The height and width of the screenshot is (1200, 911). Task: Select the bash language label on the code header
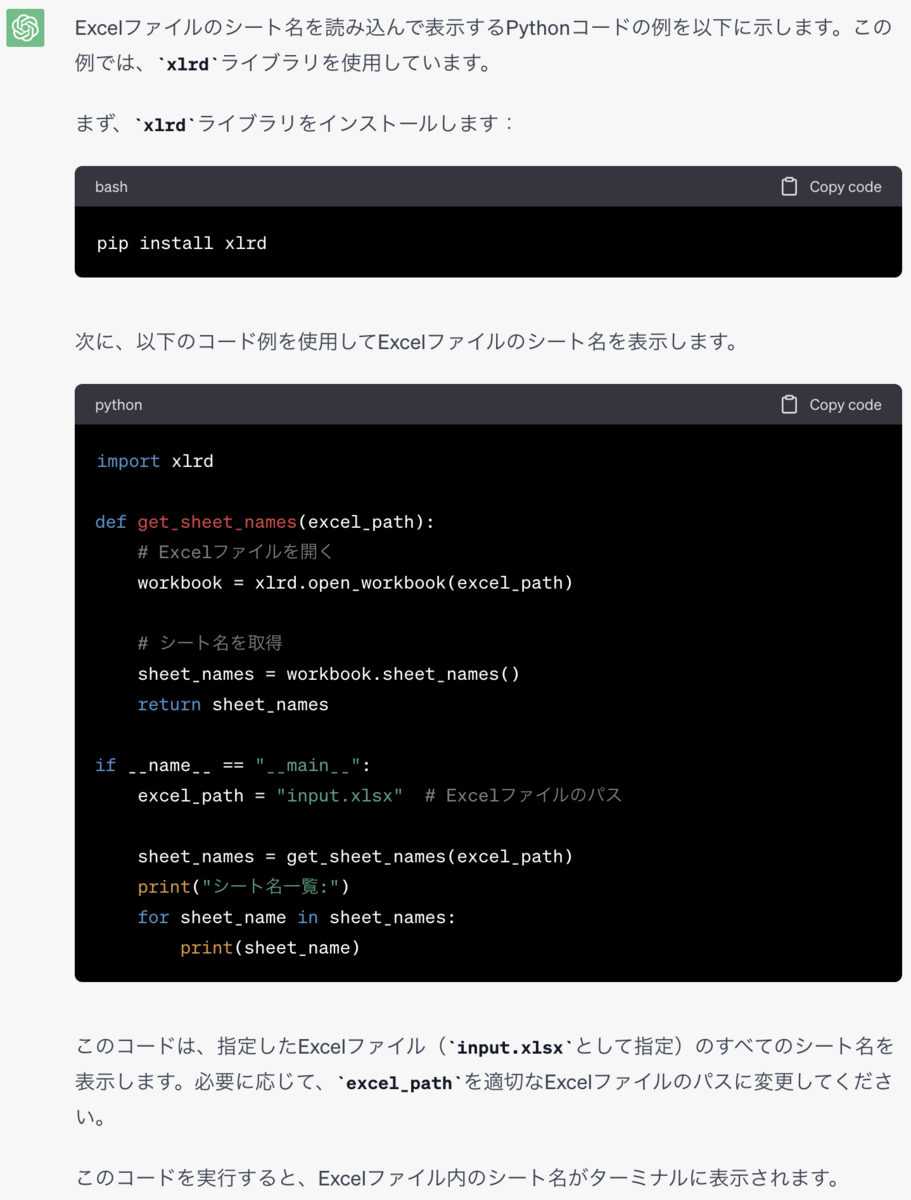point(111,186)
